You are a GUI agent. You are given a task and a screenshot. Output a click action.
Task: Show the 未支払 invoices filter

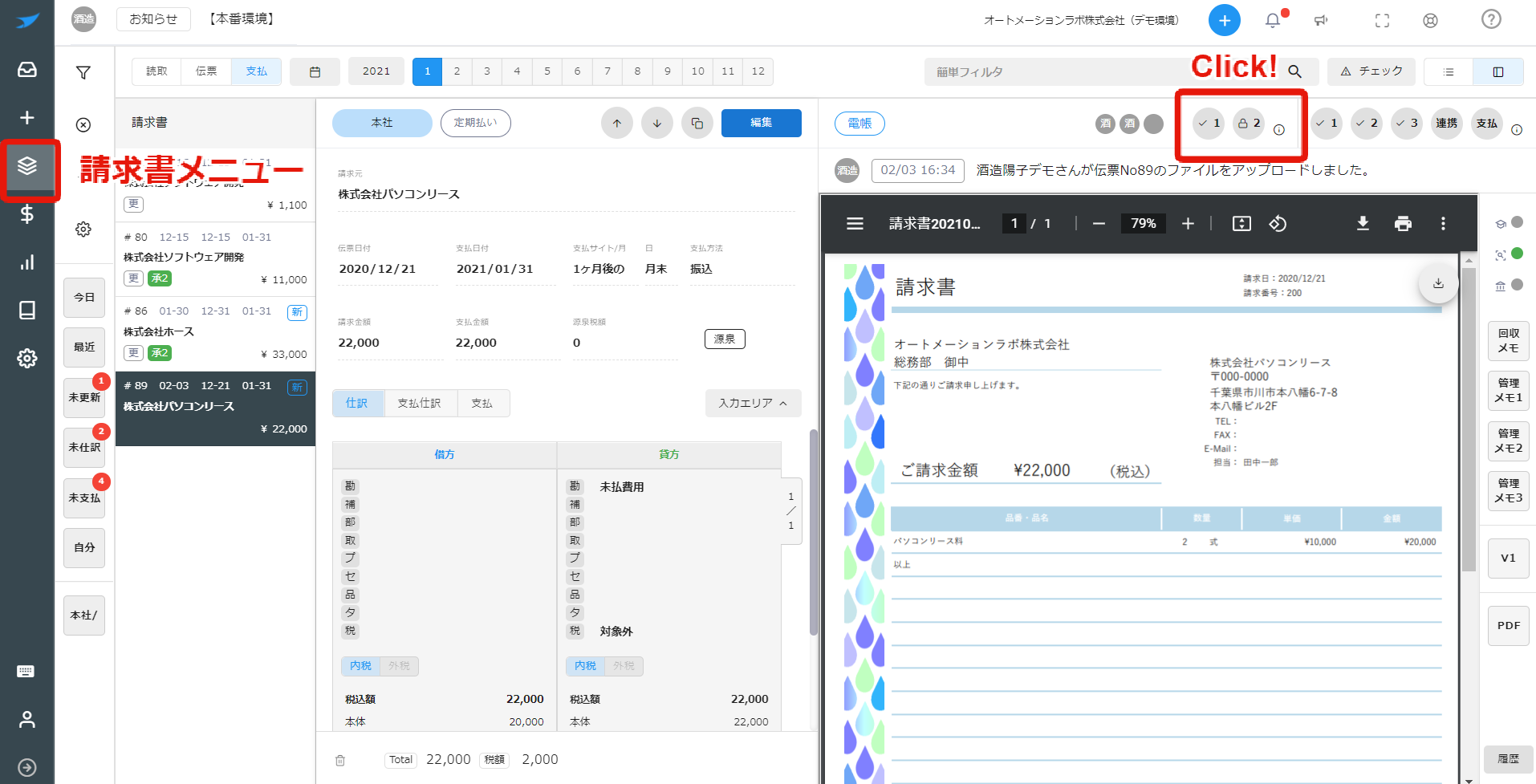tap(84, 498)
